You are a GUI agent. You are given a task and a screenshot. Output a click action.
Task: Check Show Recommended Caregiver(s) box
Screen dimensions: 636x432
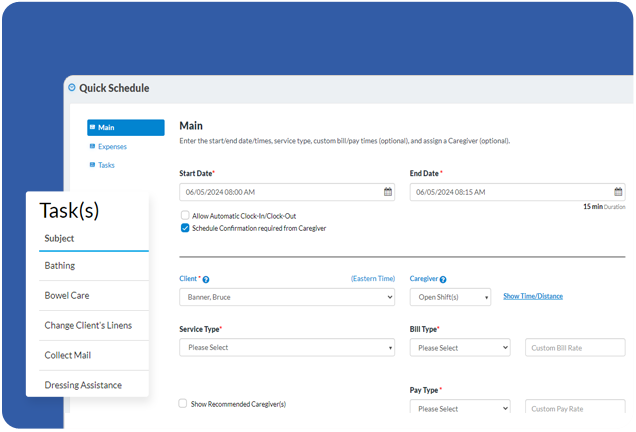[183, 404]
